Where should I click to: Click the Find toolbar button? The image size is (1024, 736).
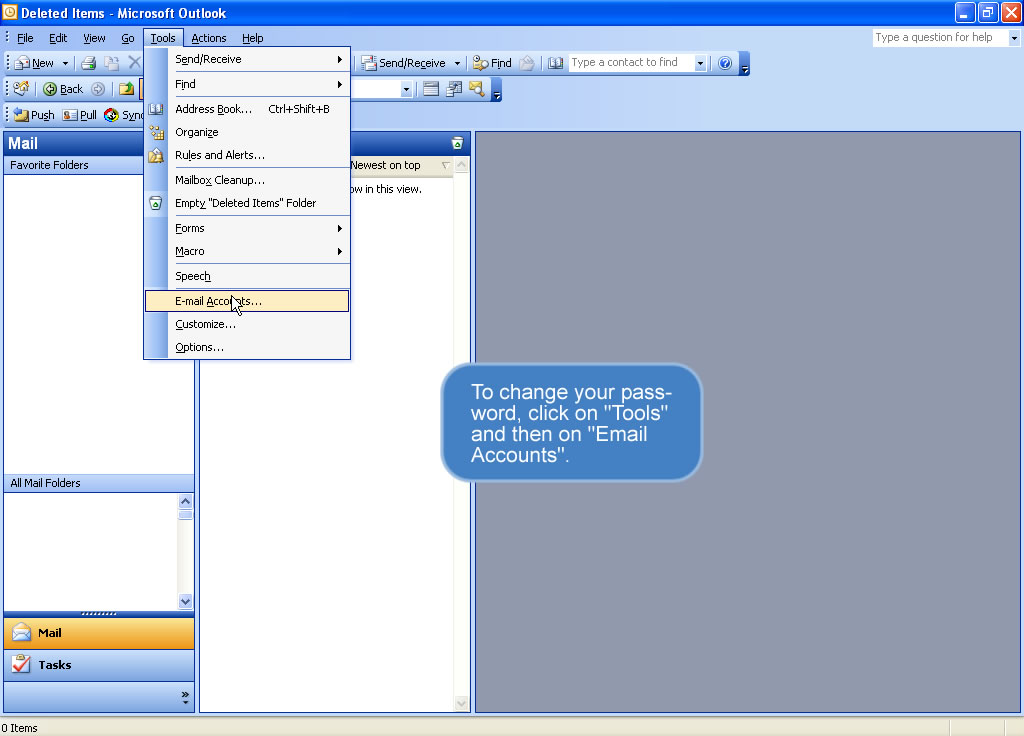(x=492, y=63)
